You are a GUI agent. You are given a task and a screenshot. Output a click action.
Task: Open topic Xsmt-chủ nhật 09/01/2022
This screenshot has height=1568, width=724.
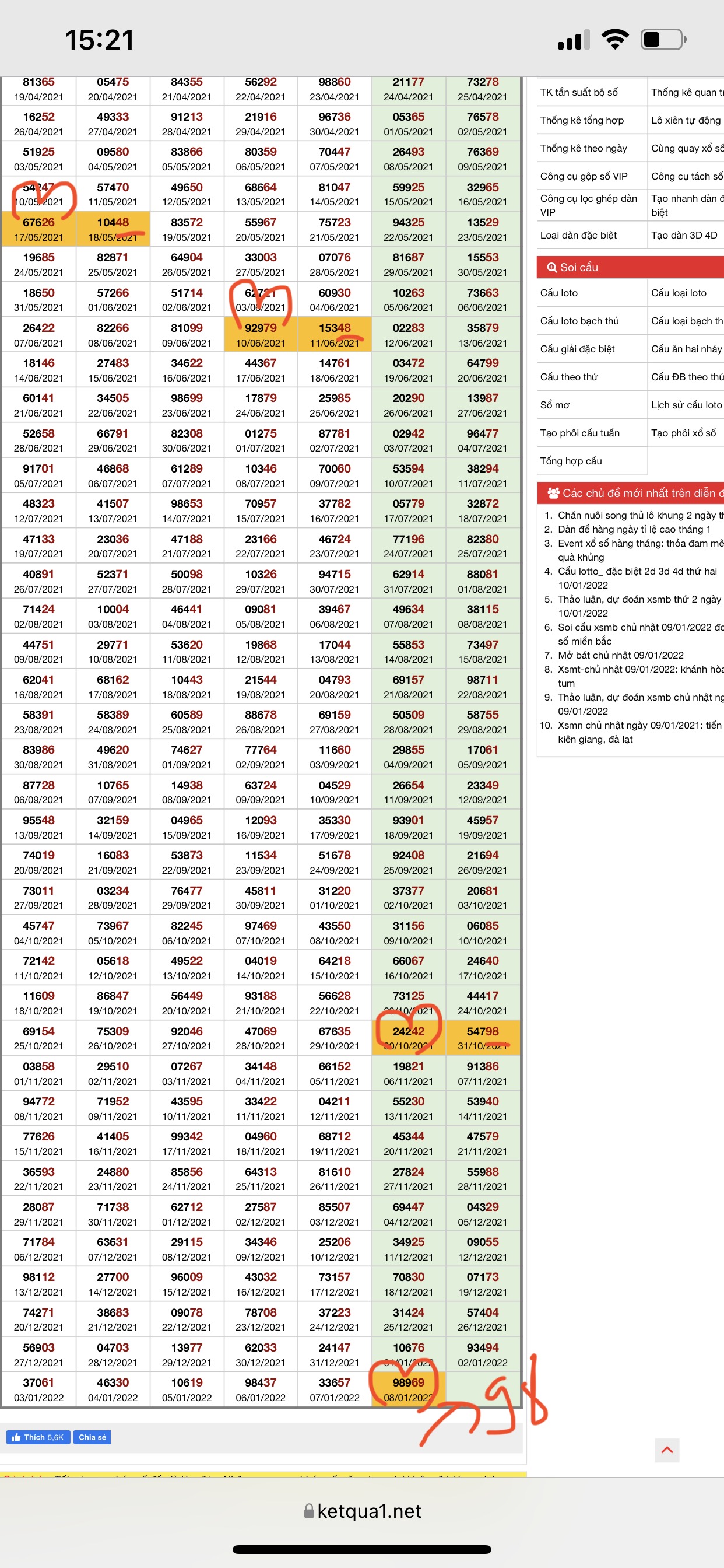(x=641, y=675)
